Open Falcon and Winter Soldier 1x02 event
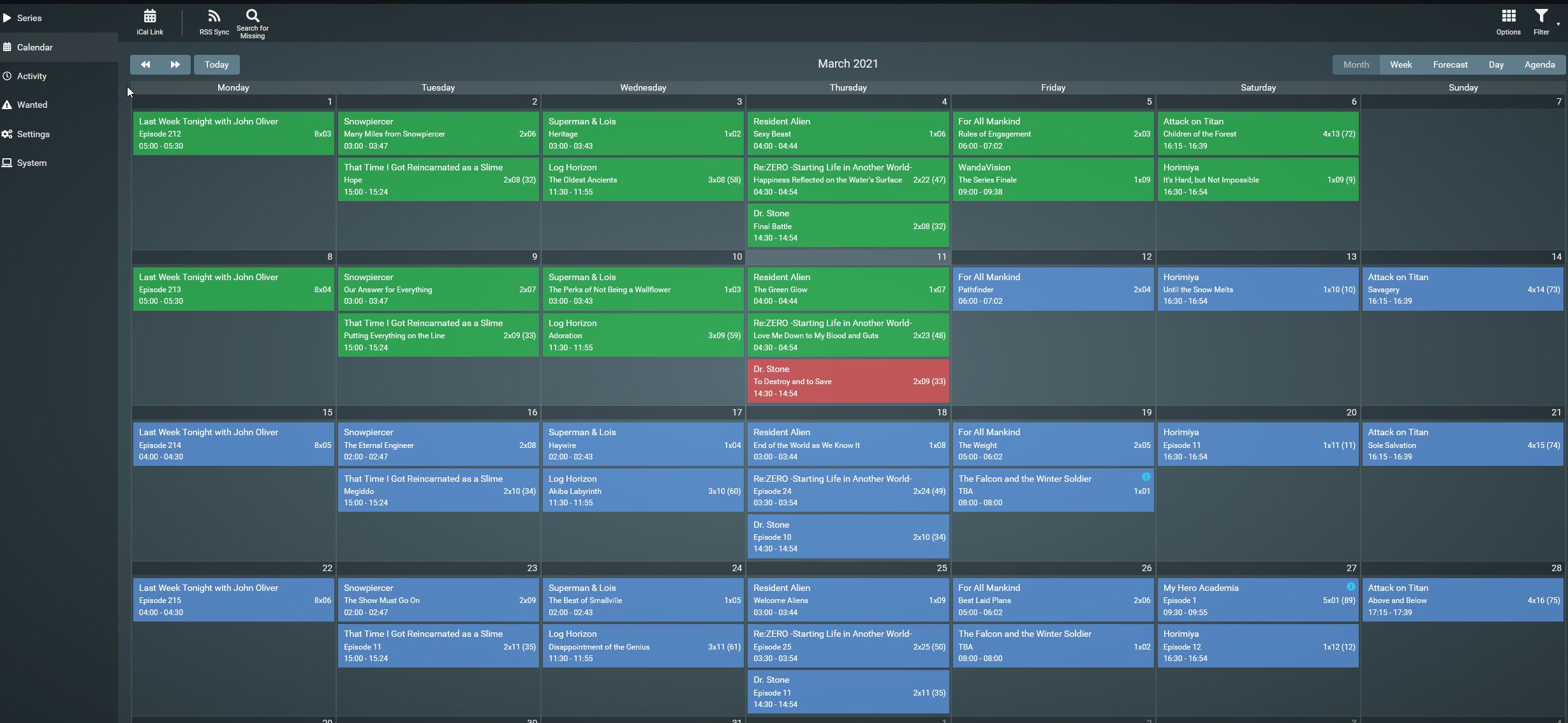This screenshot has height=723, width=1568. tap(1053, 646)
